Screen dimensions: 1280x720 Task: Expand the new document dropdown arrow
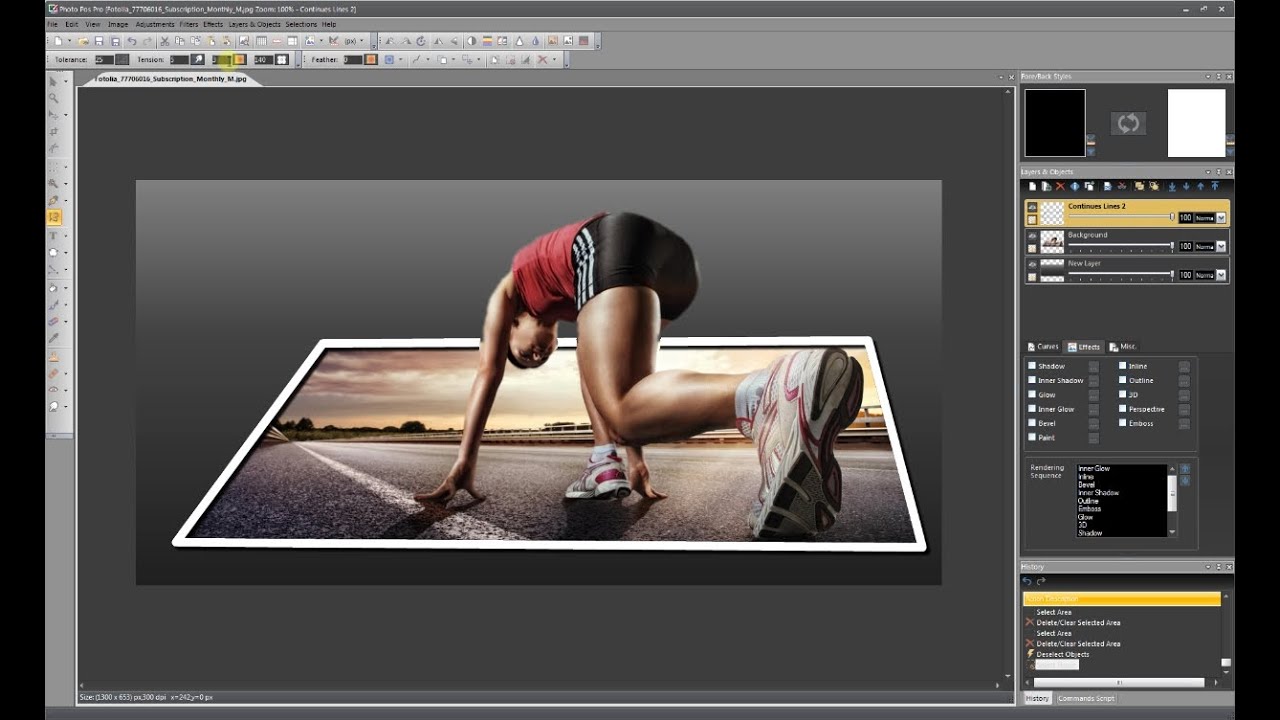69,41
